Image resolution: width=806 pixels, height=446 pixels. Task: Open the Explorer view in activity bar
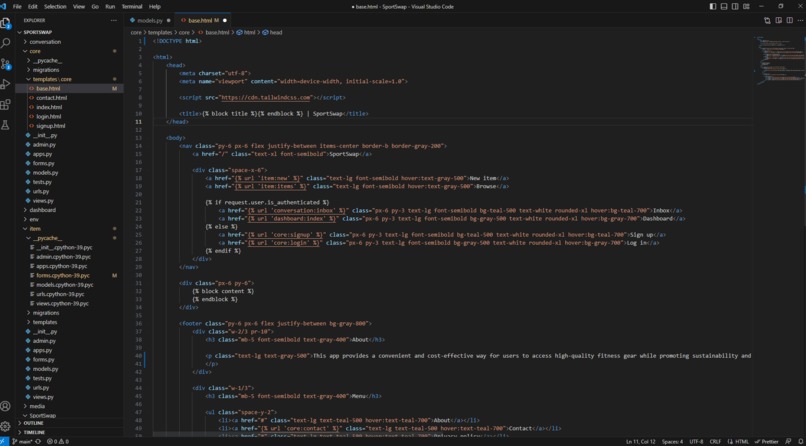pos(6,23)
